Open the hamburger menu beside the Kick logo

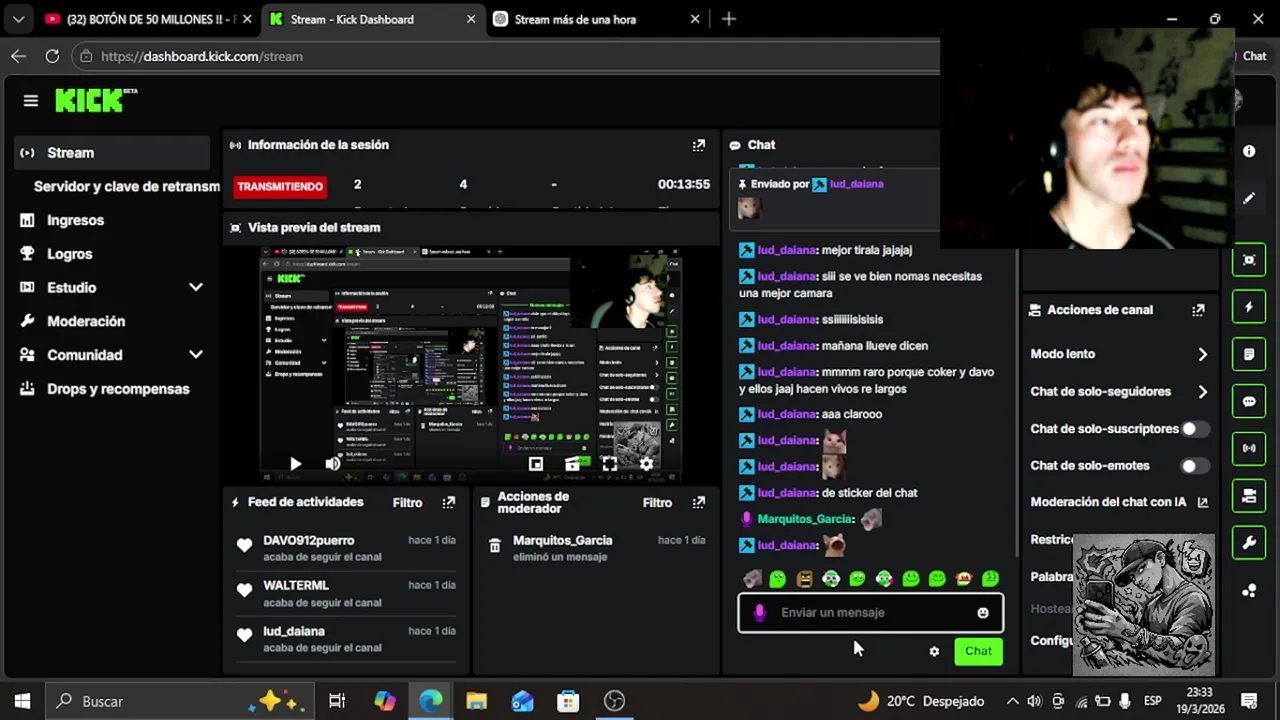point(31,100)
